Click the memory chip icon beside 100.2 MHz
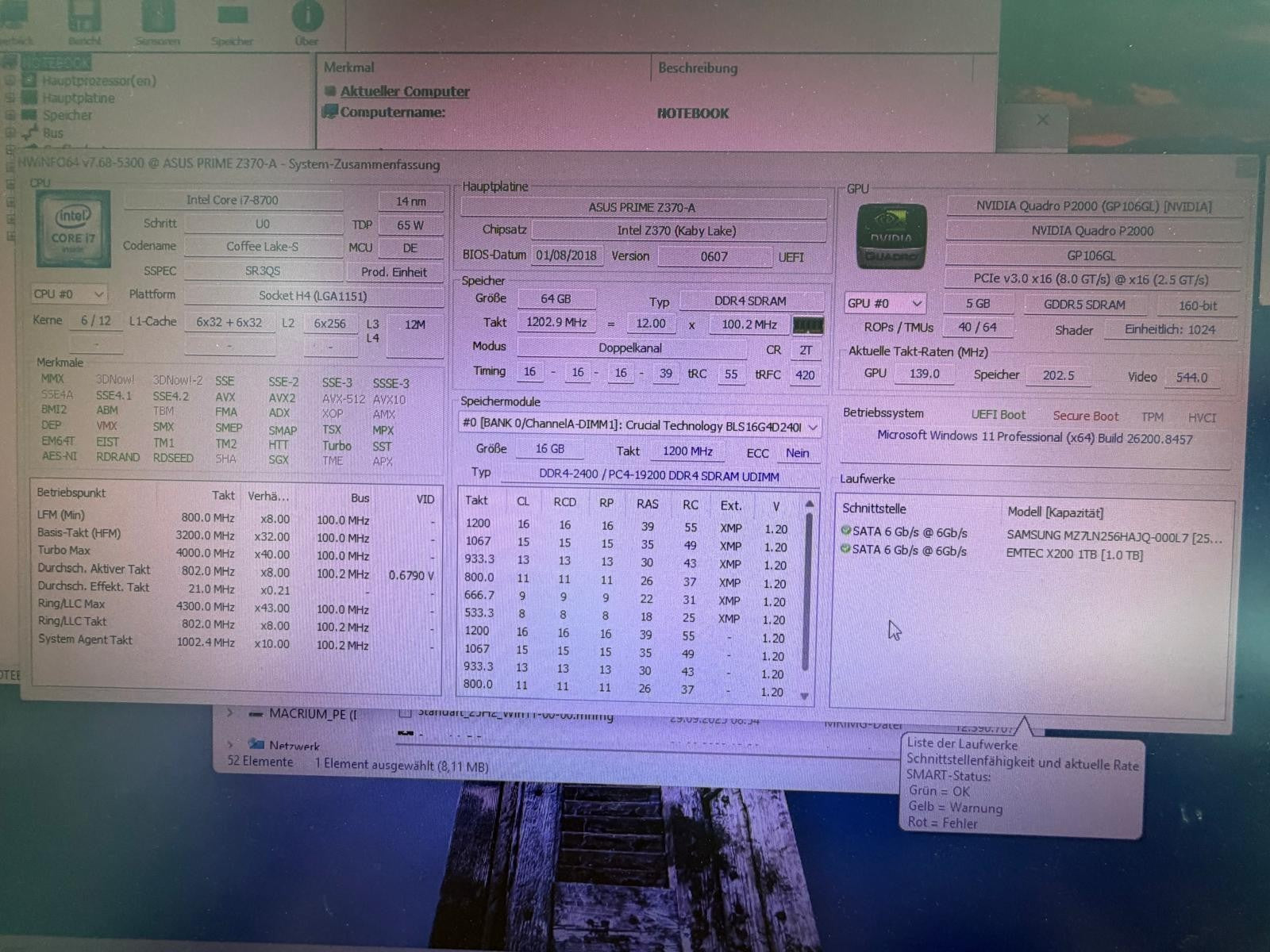 (x=808, y=324)
